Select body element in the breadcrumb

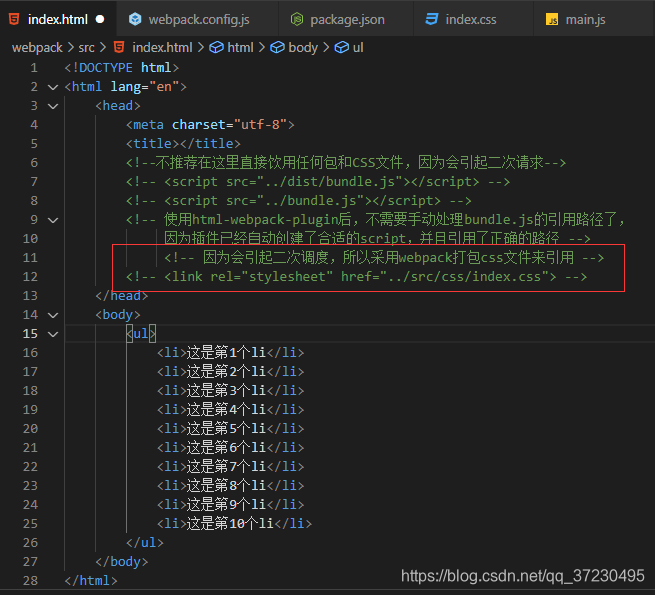303,48
